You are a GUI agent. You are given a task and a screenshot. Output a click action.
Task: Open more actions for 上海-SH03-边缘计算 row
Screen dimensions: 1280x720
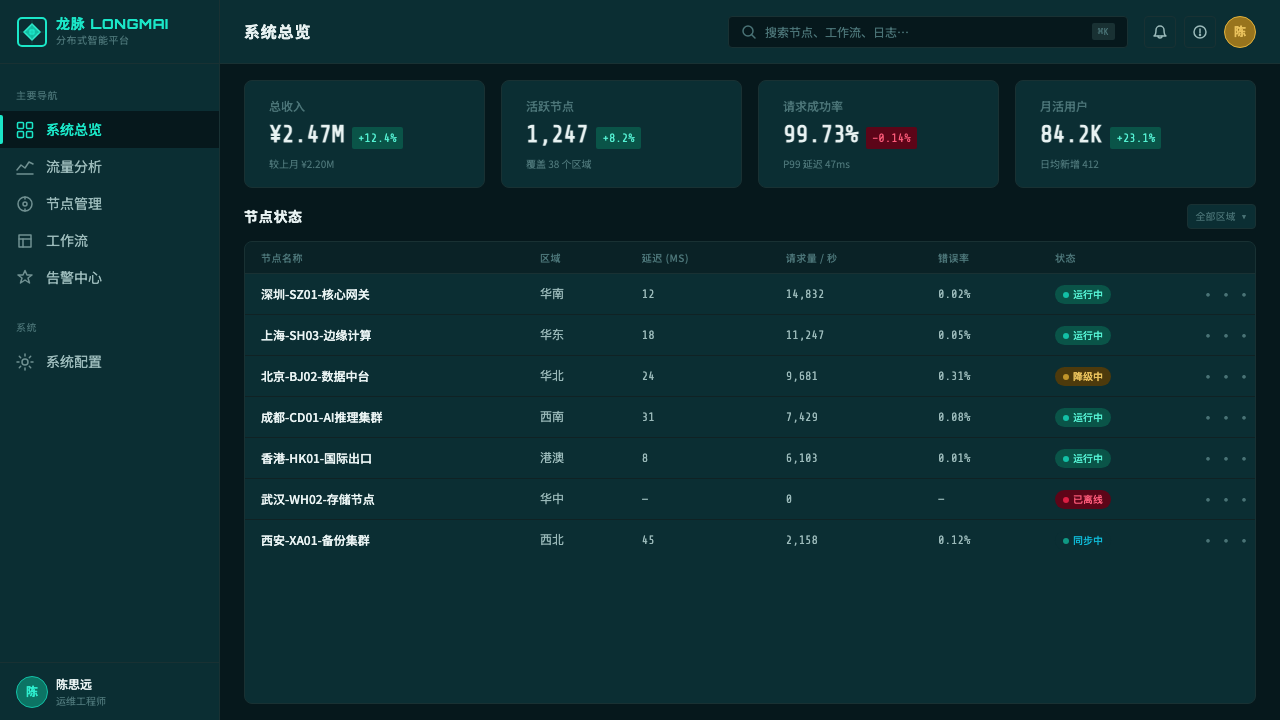[x=1226, y=336]
